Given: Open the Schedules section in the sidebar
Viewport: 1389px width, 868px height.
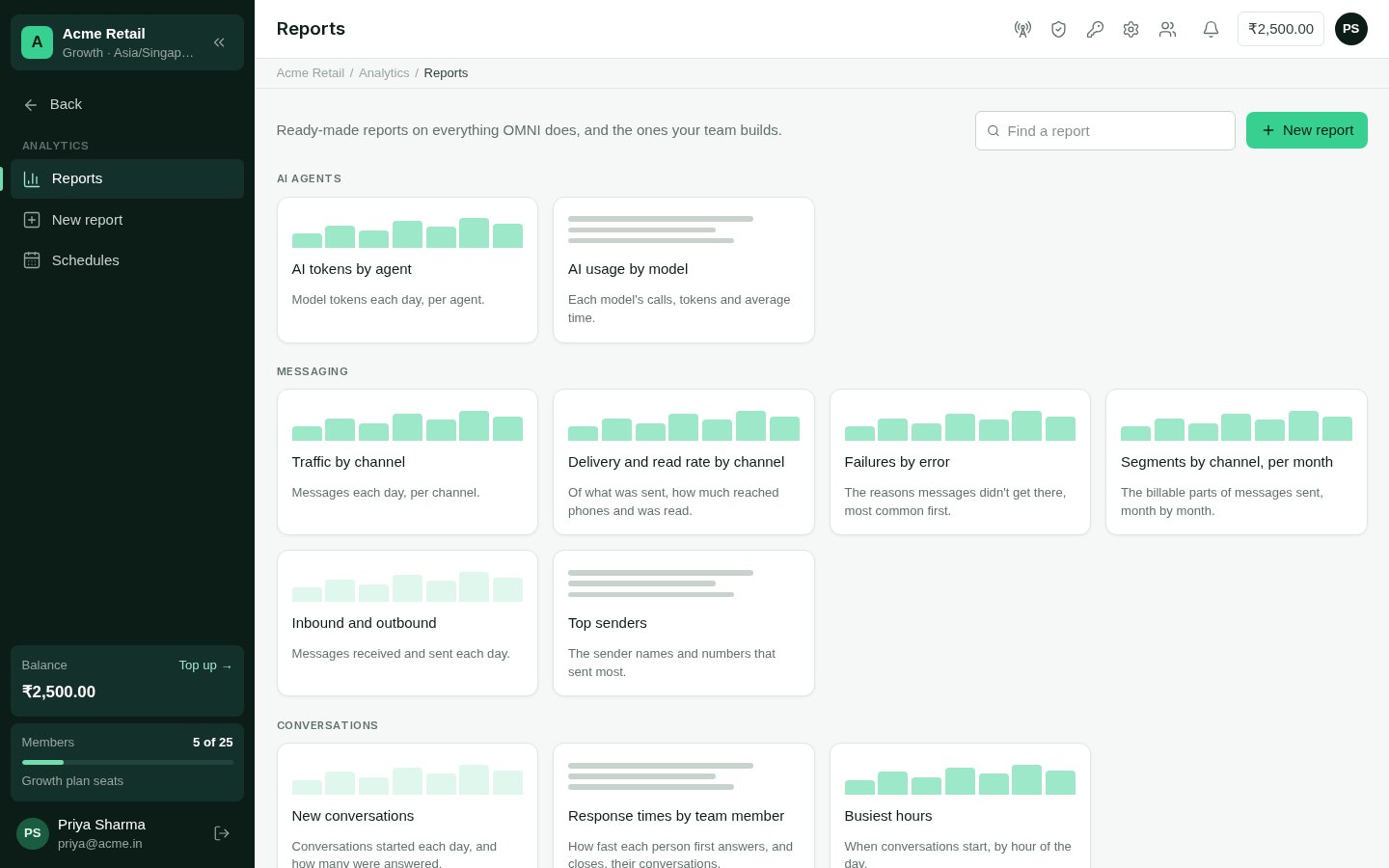Looking at the screenshot, I should point(127,260).
